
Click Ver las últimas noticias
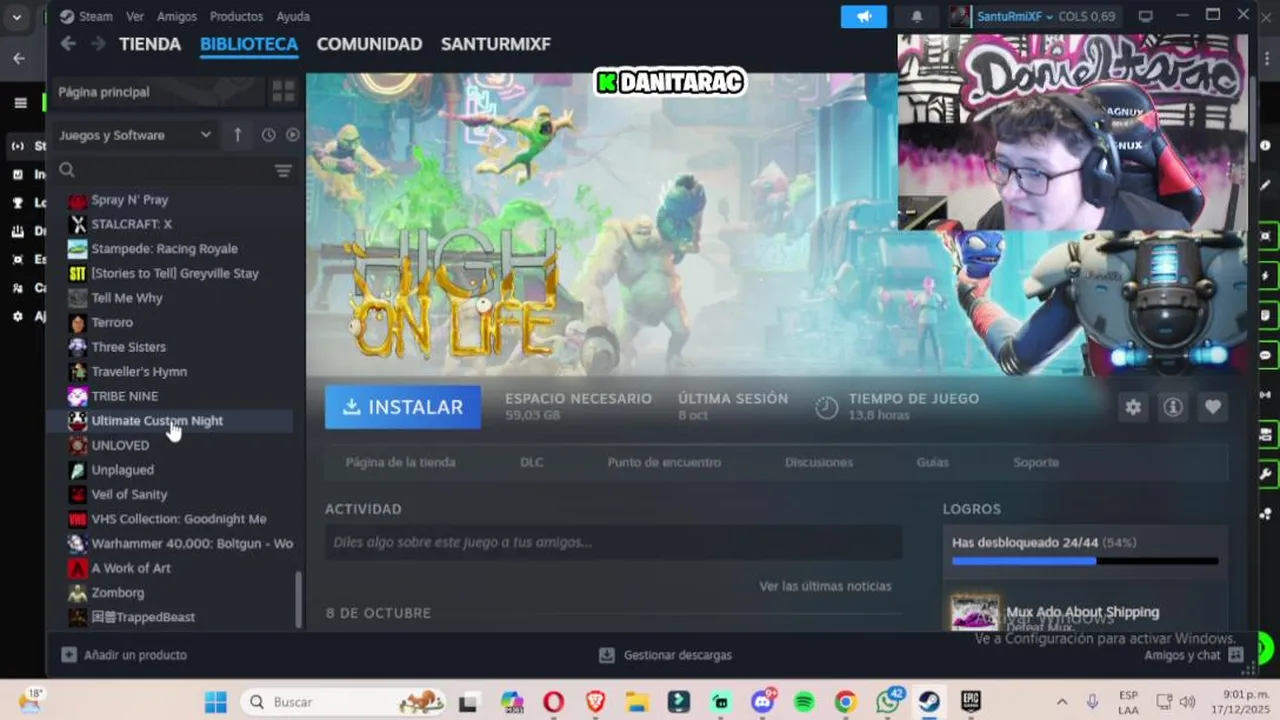[x=825, y=586]
